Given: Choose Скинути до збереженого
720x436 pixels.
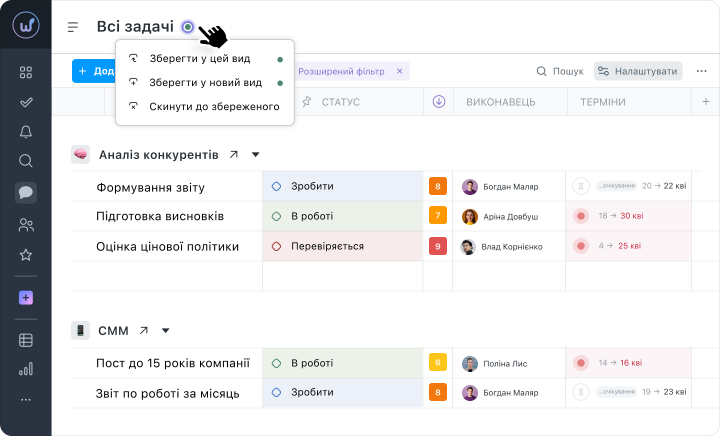Looking at the screenshot, I should pos(213,106).
